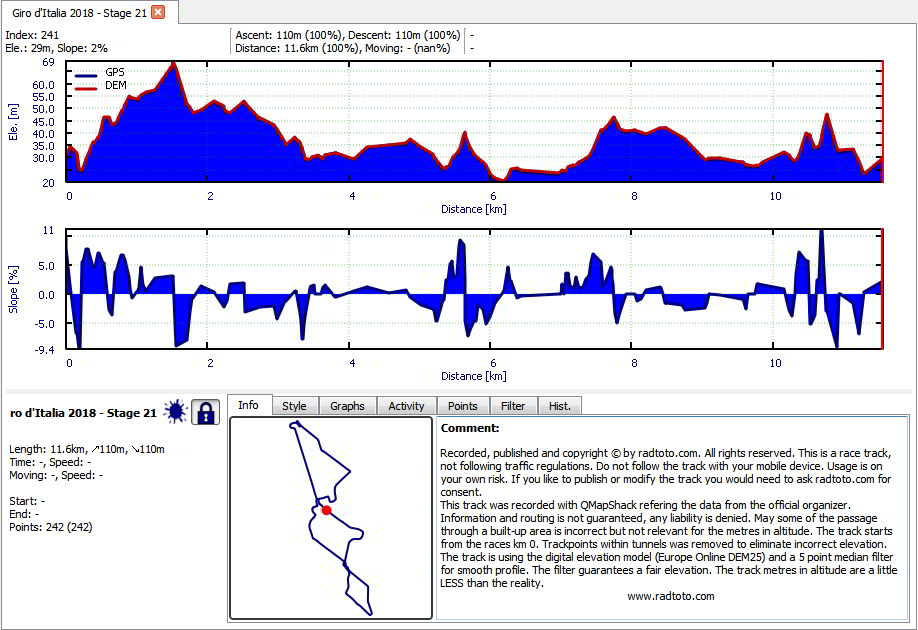The height and width of the screenshot is (630, 918).
Task: Click the track title Giro d'Italia name field
Action: click(x=83, y=413)
